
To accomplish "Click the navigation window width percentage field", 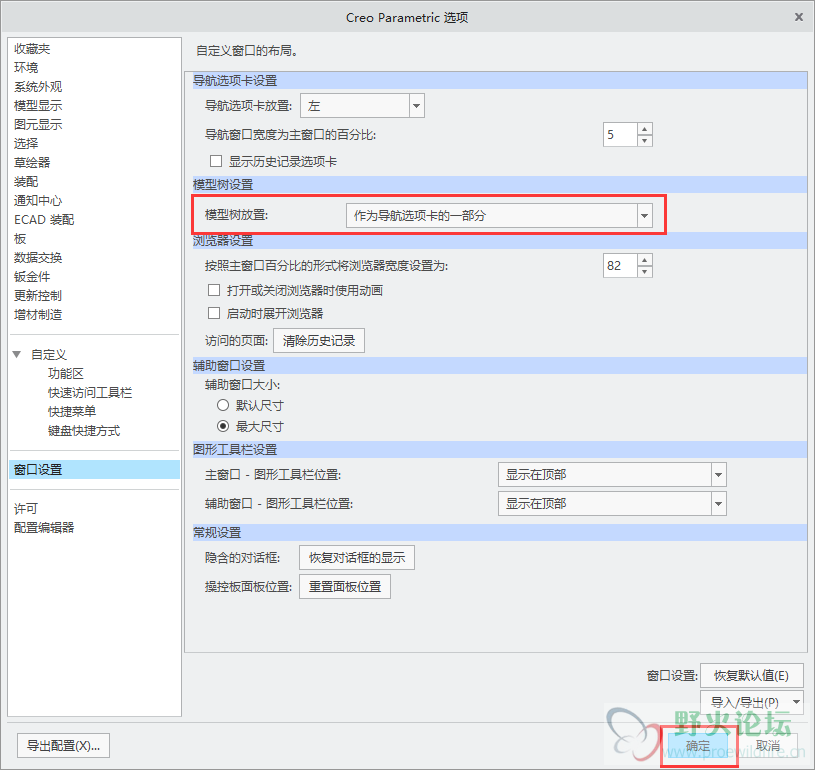I will tap(620, 135).
